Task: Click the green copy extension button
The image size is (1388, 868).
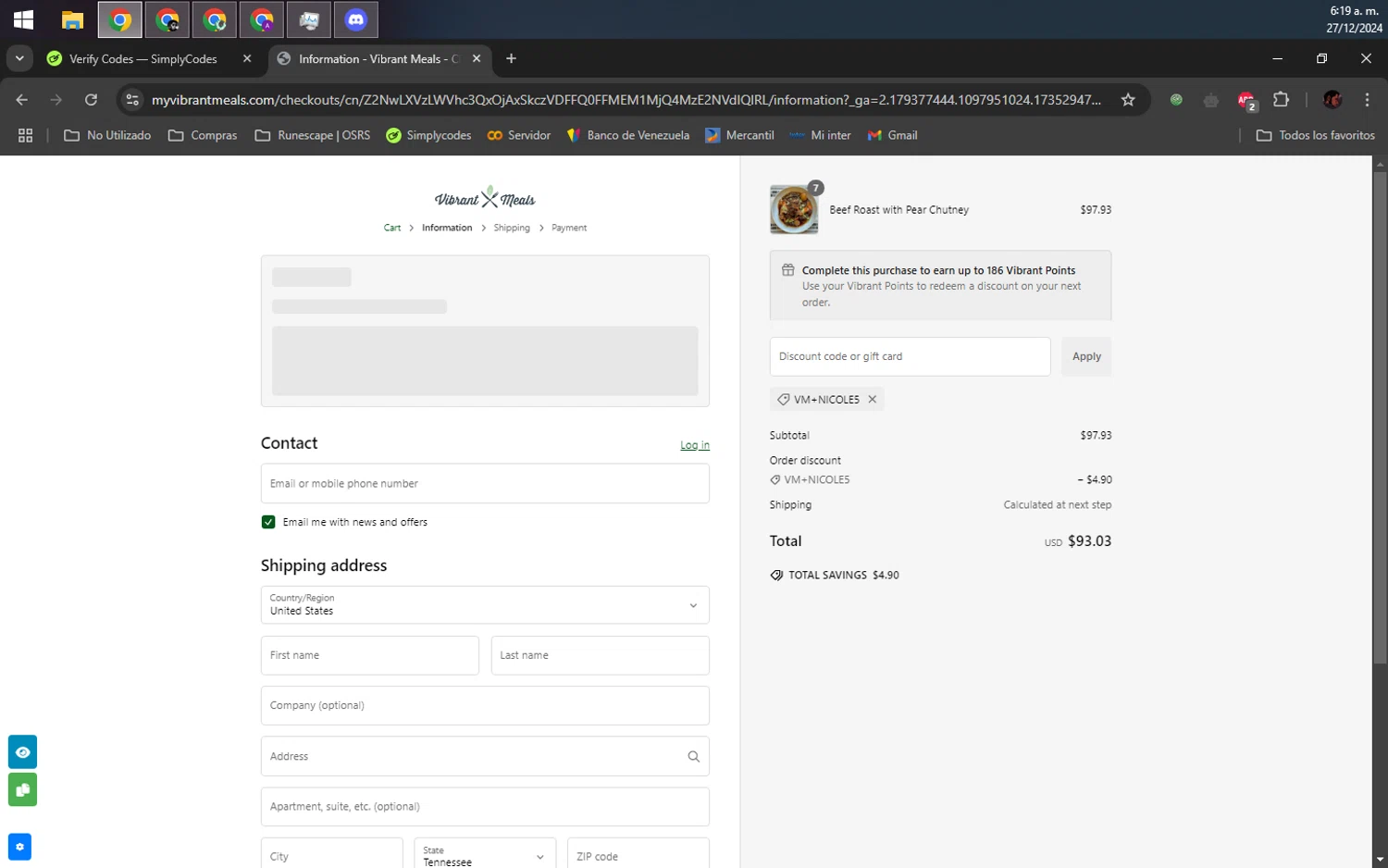Action: [22, 789]
